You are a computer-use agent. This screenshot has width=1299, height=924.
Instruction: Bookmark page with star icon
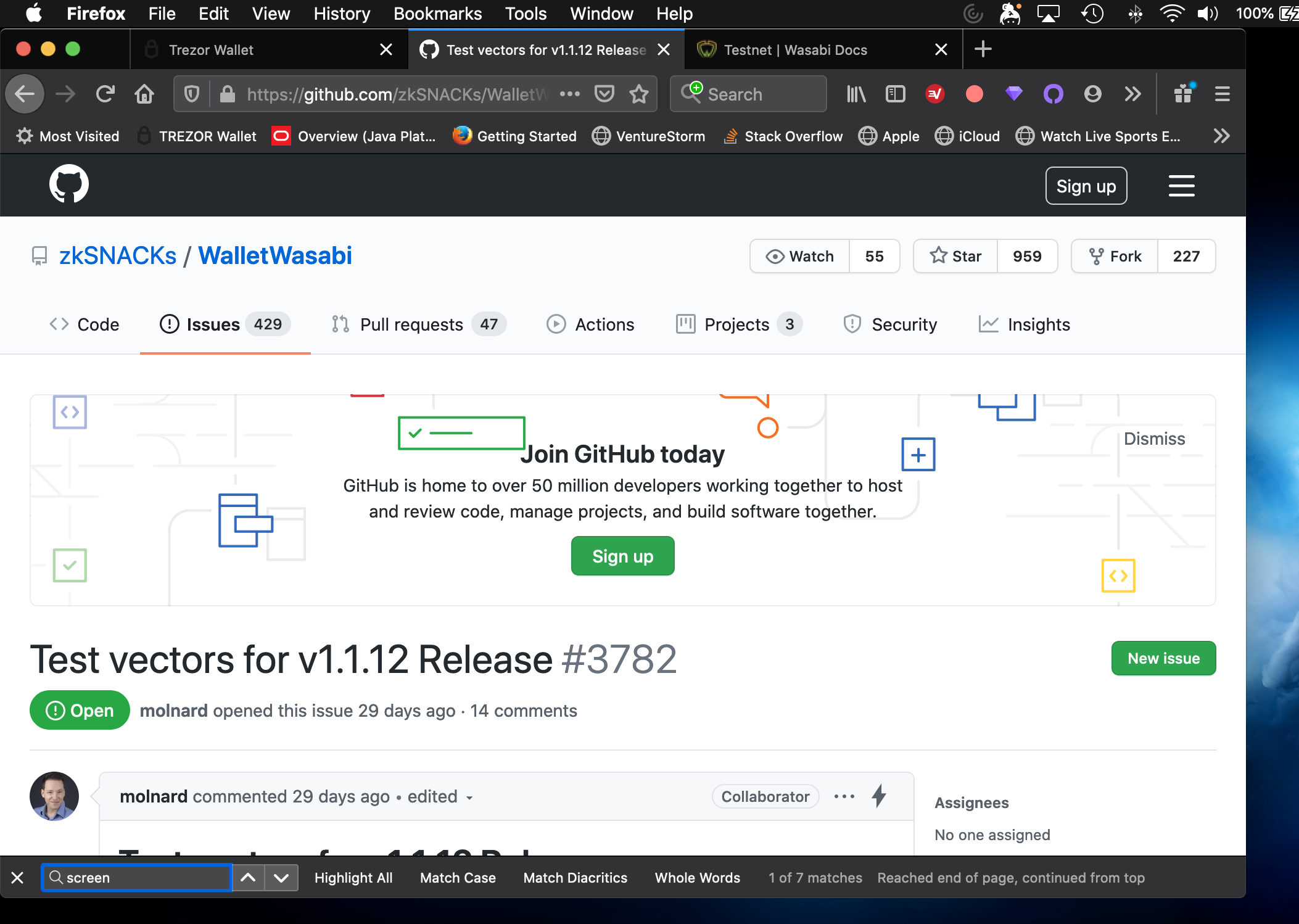point(639,94)
